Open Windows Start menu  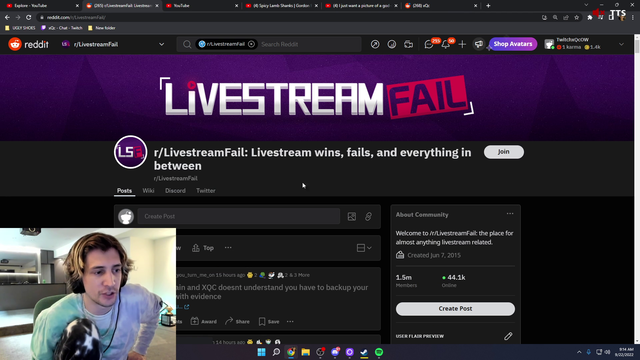click(261, 352)
